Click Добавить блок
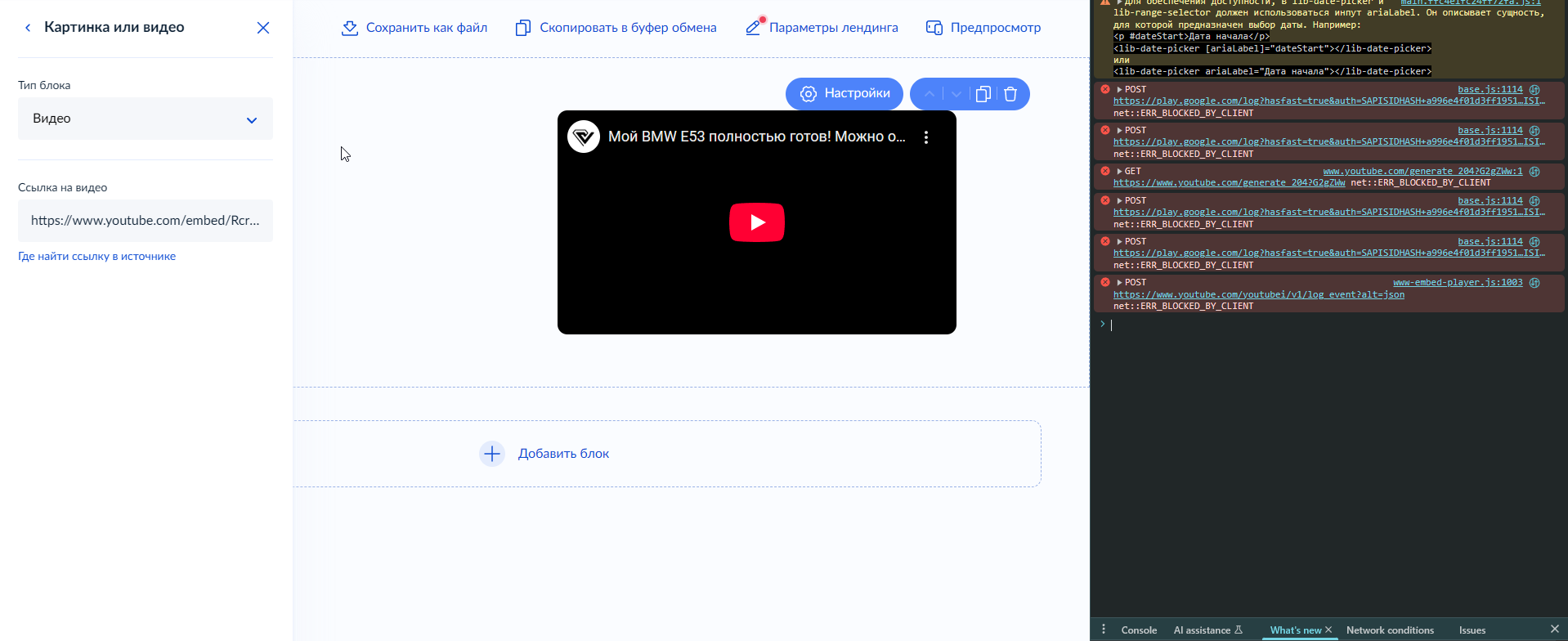 (x=544, y=454)
